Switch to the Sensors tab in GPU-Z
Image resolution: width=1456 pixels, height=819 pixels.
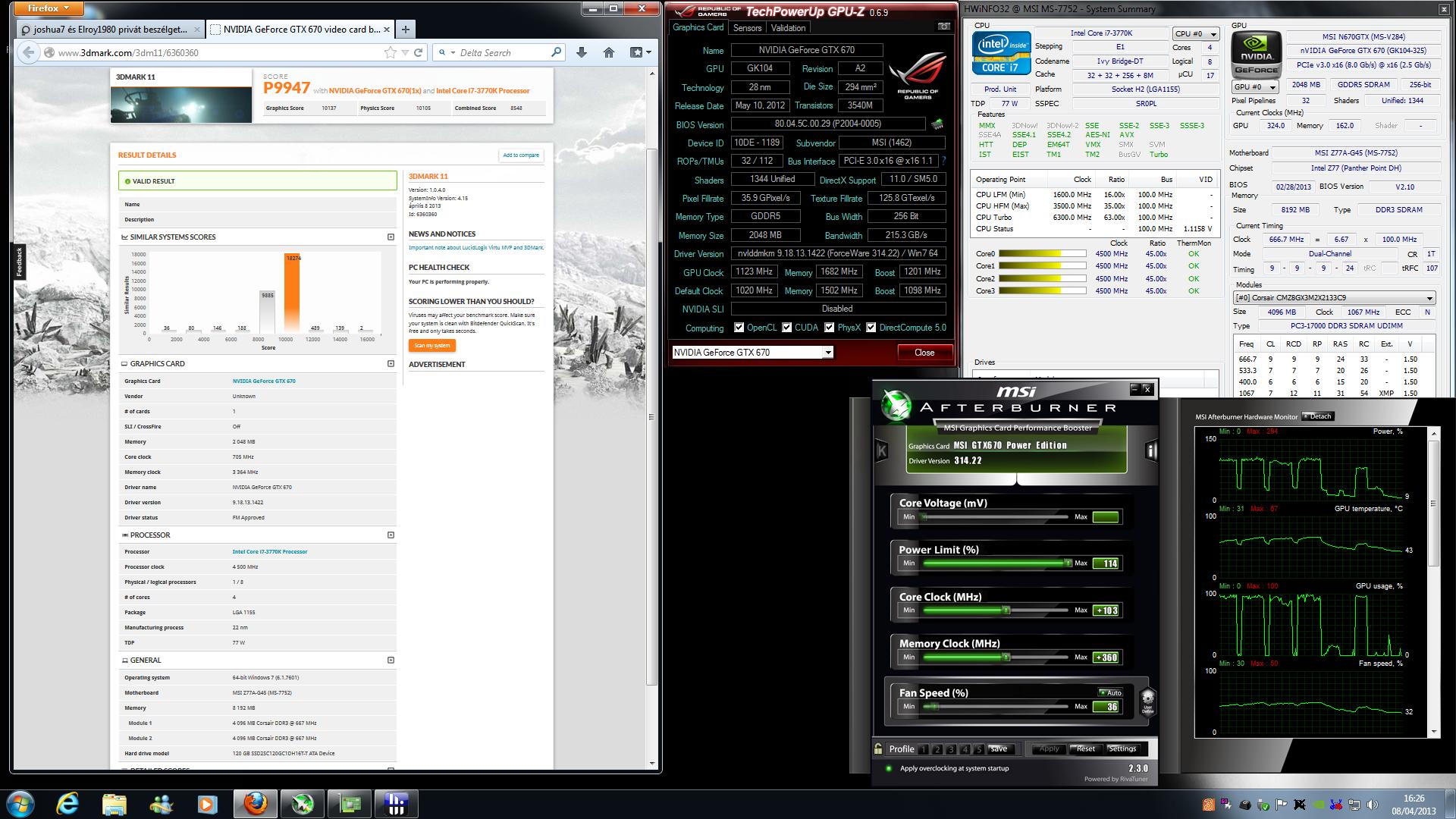pos(747,28)
